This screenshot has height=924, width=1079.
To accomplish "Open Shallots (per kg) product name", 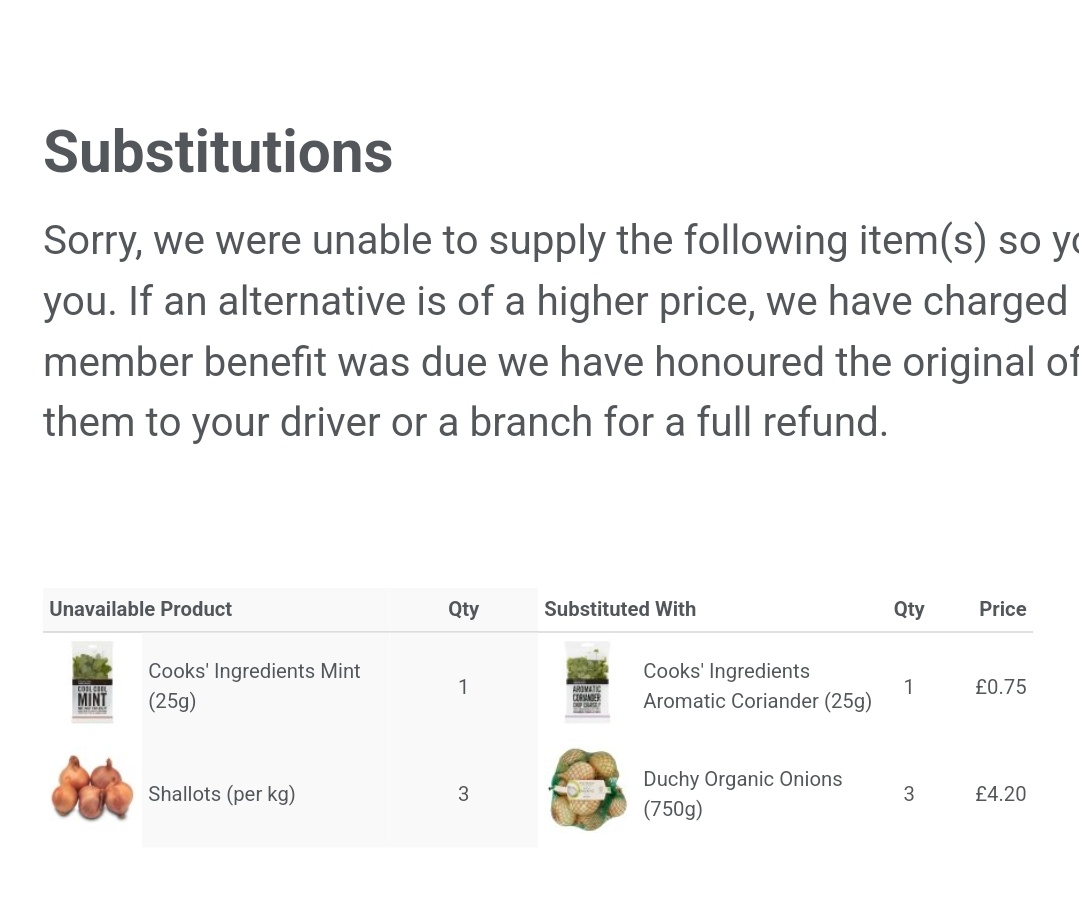I will pos(222,794).
